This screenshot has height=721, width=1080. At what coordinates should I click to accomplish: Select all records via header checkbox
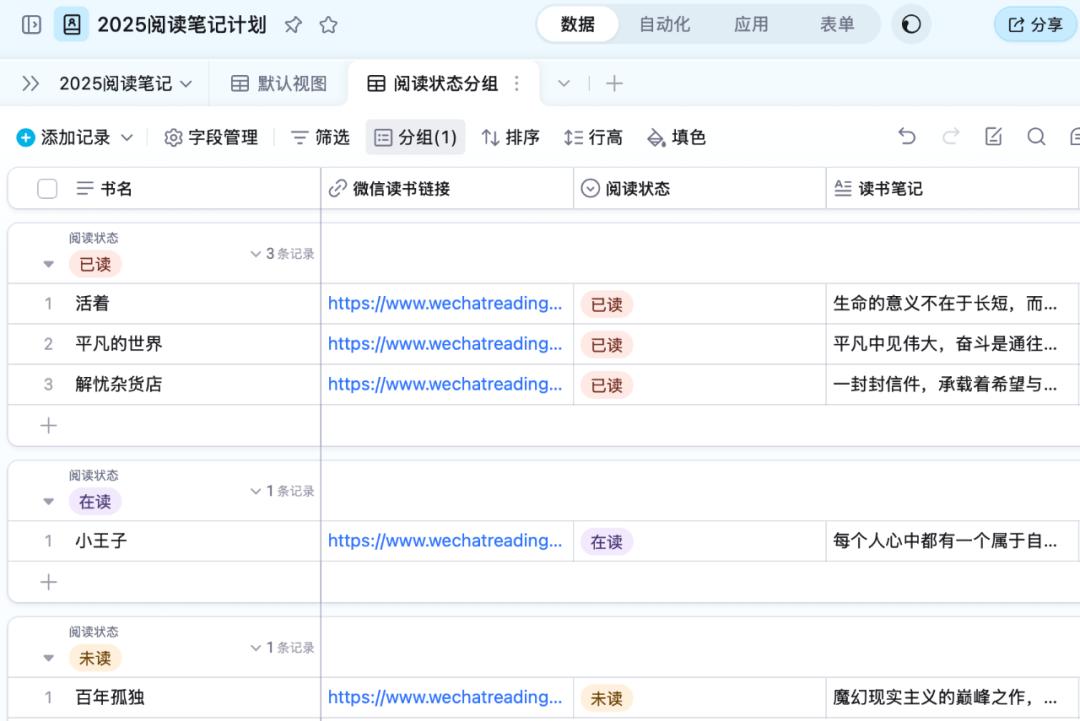47,188
